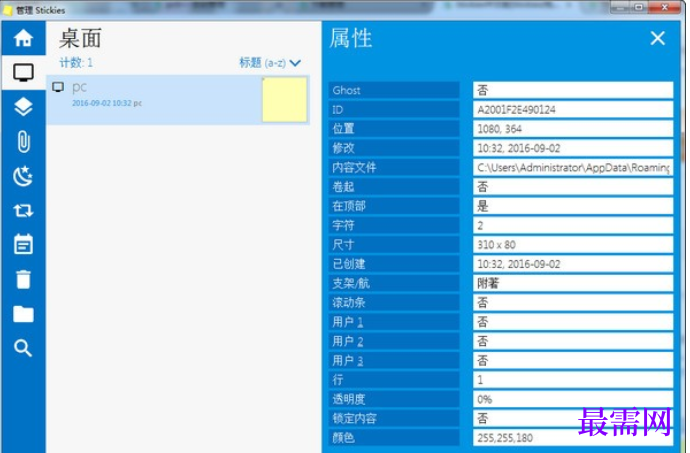Open the search magnifier in sidebar
The width and height of the screenshot is (690, 453).
point(23,348)
